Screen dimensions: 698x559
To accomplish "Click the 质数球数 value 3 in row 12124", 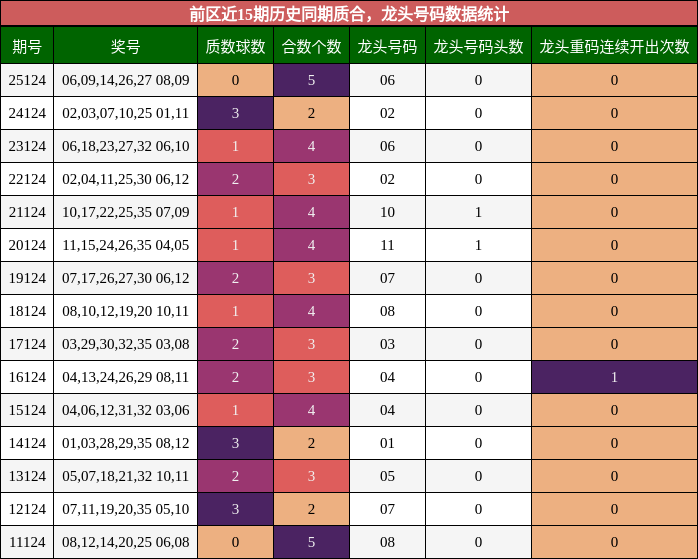I will [x=235, y=509].
